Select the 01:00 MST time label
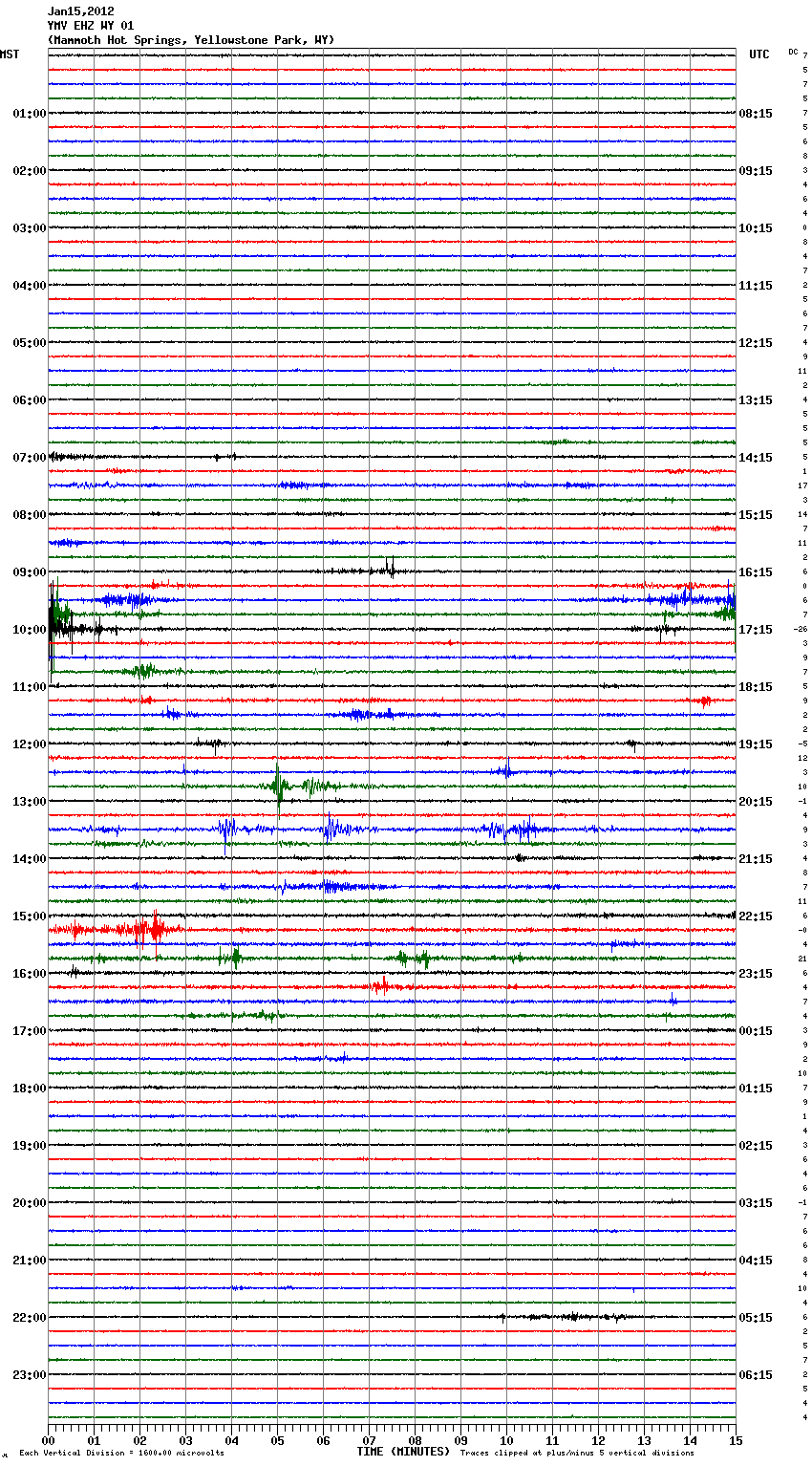Screen dimensions: 812x1466 coord(30,114)
